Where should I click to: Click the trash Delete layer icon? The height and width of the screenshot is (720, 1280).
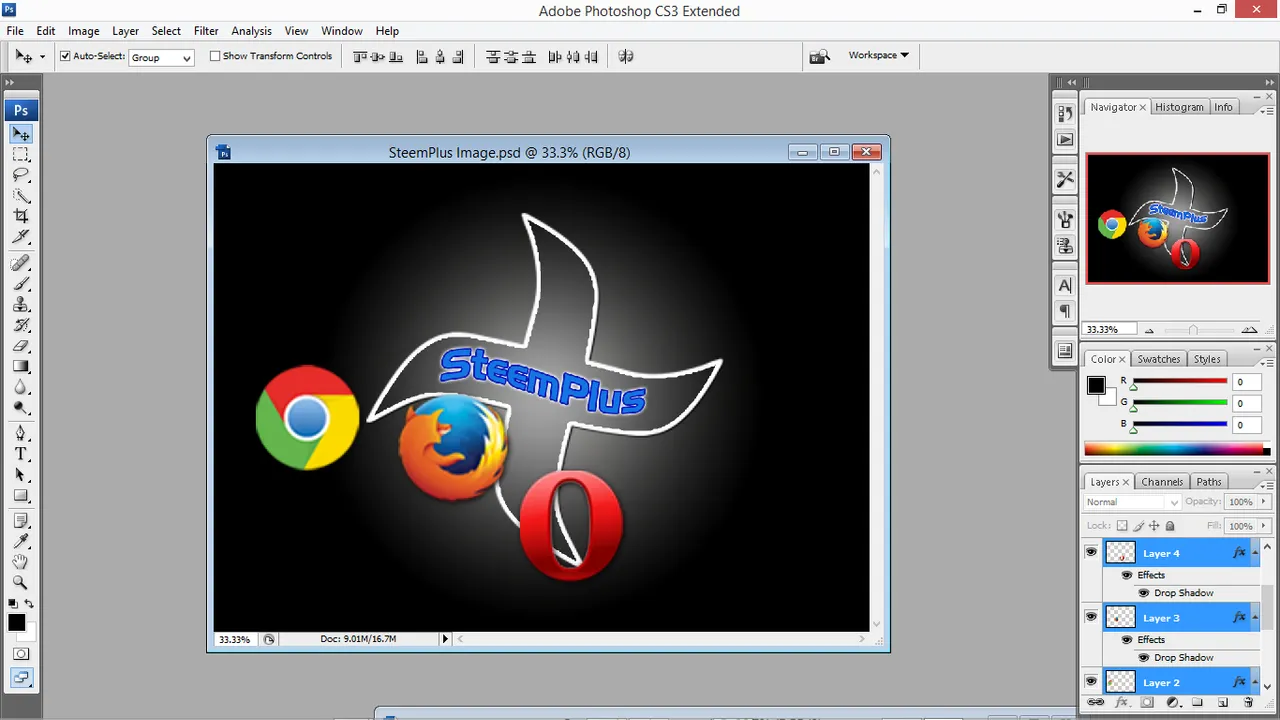(1248, 703)
